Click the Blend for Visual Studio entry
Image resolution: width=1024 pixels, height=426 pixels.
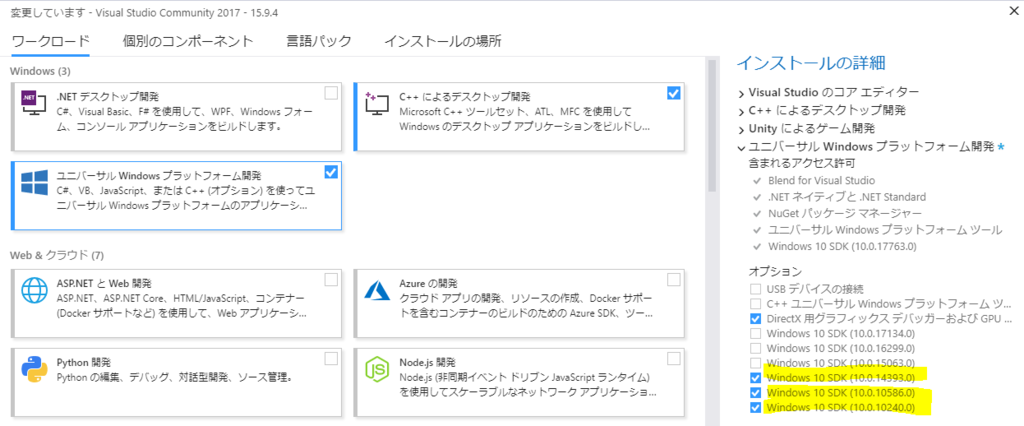click(822, 180)
